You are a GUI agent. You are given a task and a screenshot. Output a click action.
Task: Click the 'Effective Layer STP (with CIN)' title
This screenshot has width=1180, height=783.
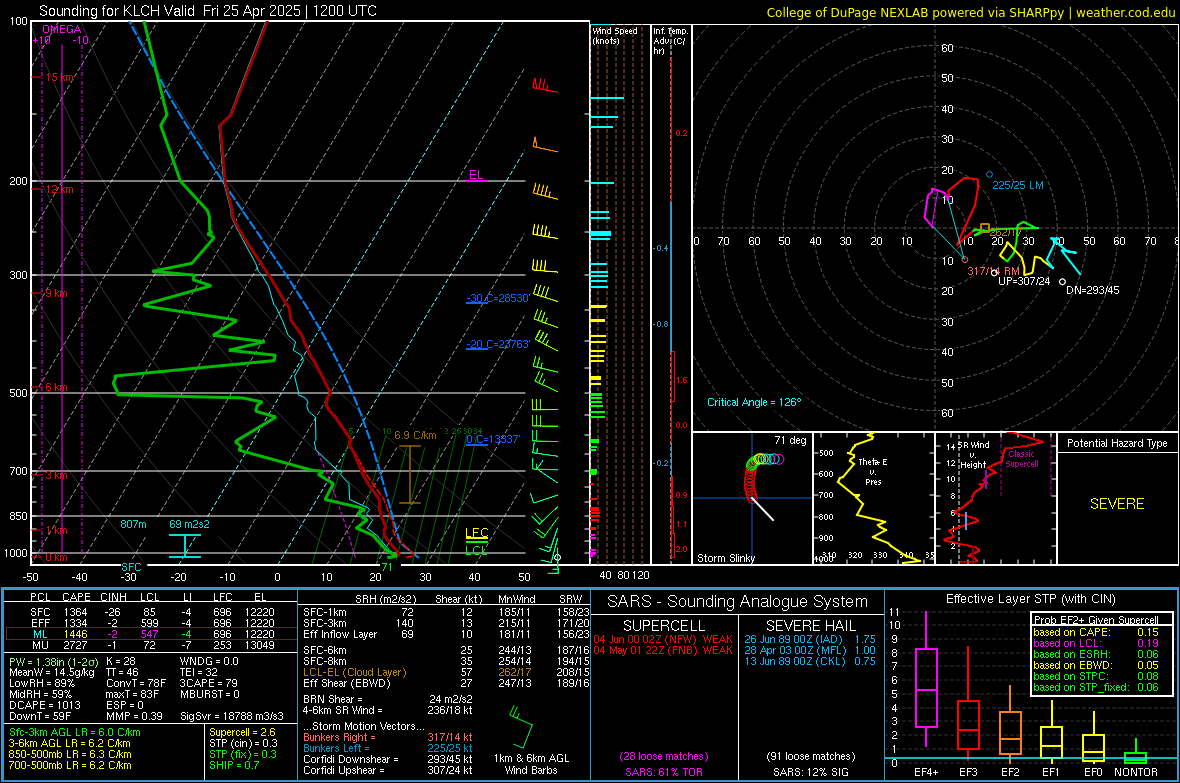1031,599
